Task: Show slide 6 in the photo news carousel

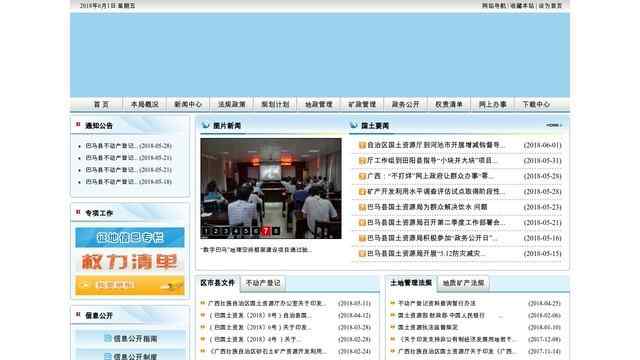Action: 256,231
